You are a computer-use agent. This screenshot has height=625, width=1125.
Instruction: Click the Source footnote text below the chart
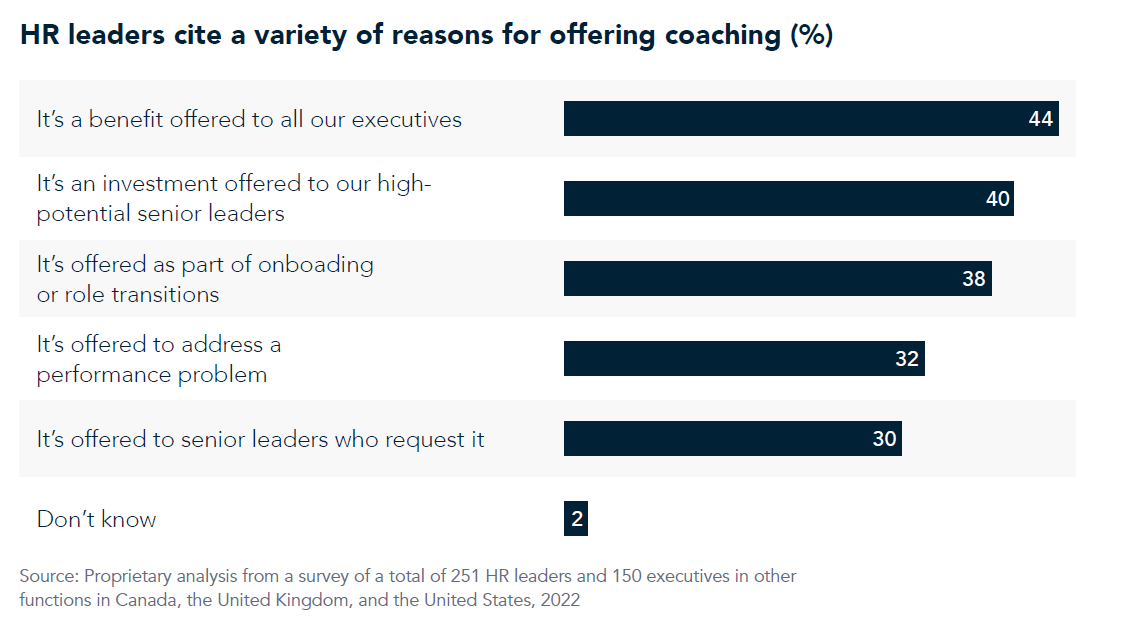point(408,588)
